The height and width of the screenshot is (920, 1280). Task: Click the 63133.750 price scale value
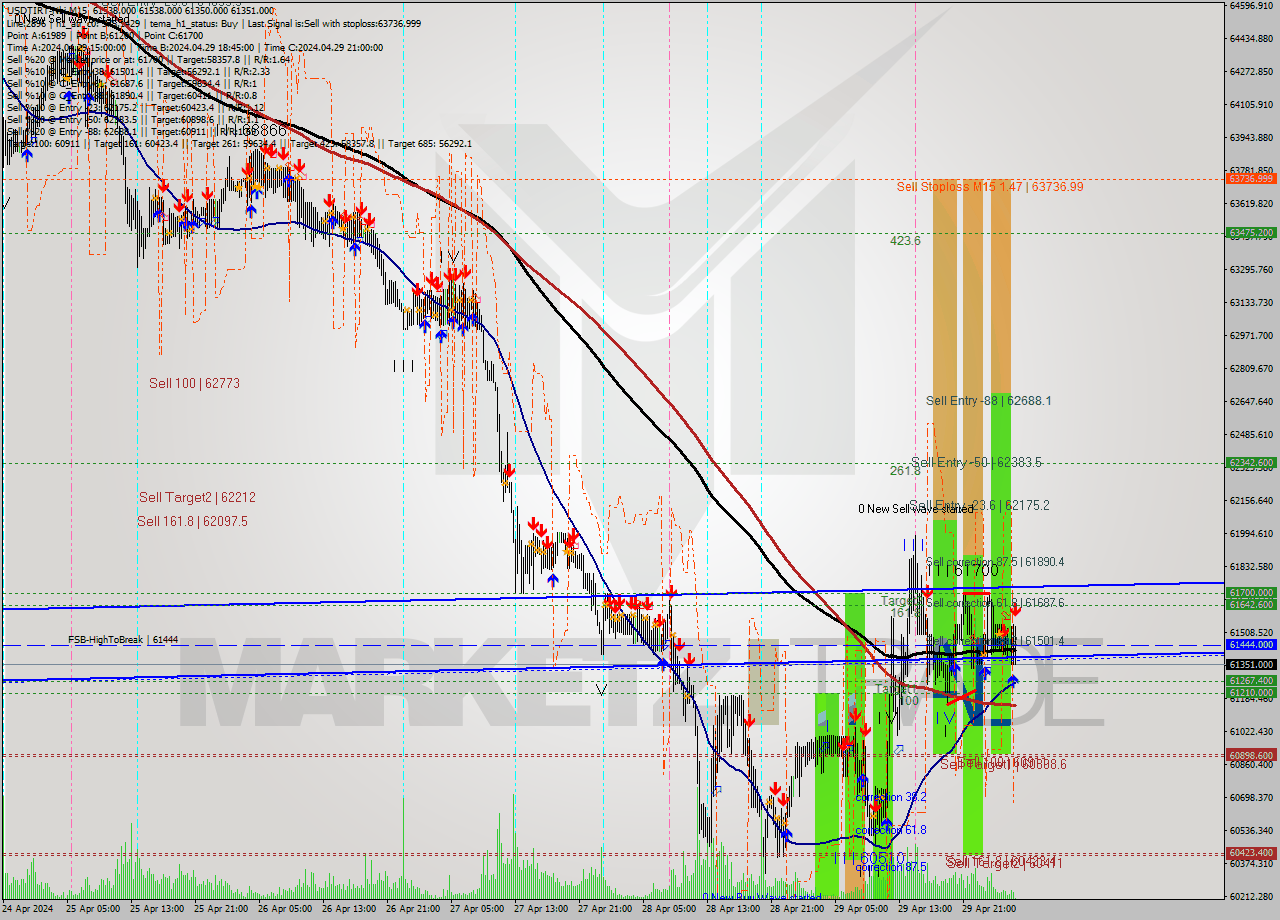coord(1250,302)
